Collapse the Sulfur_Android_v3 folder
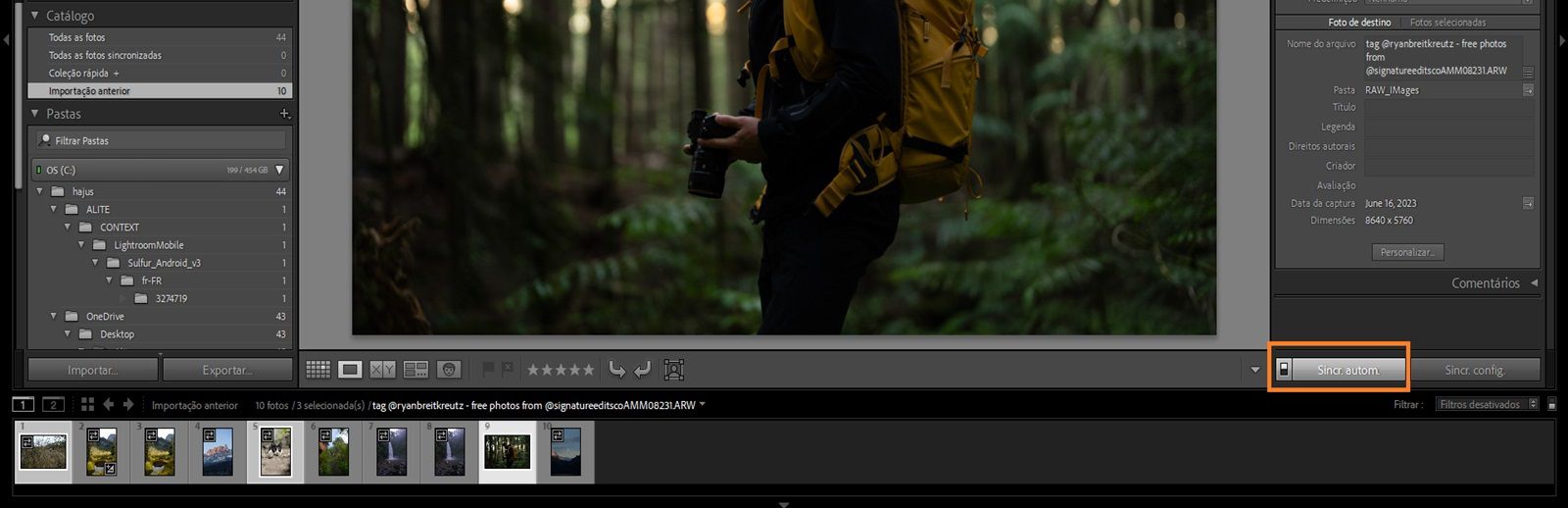1568x508 pixels. [95, 263]
